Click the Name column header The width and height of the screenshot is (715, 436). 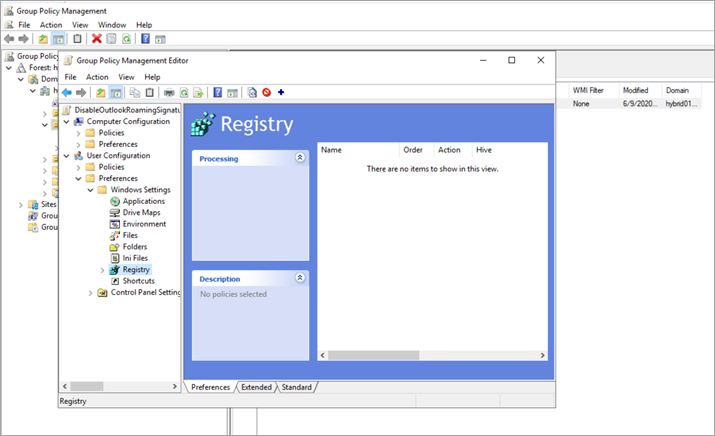pyautogui.click(x=357, y=150)
